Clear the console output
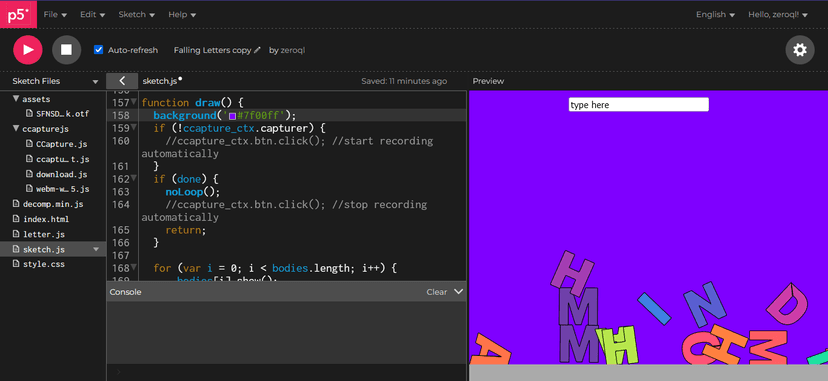 (437, 292)
